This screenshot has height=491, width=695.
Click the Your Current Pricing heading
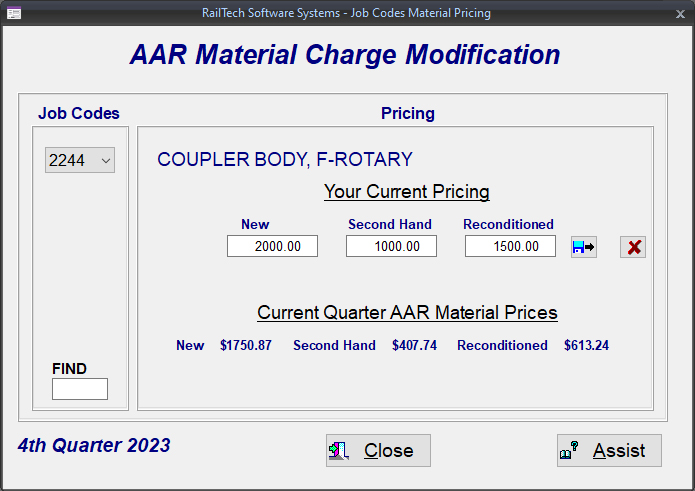pyautogui.click(x=406, y=191)
